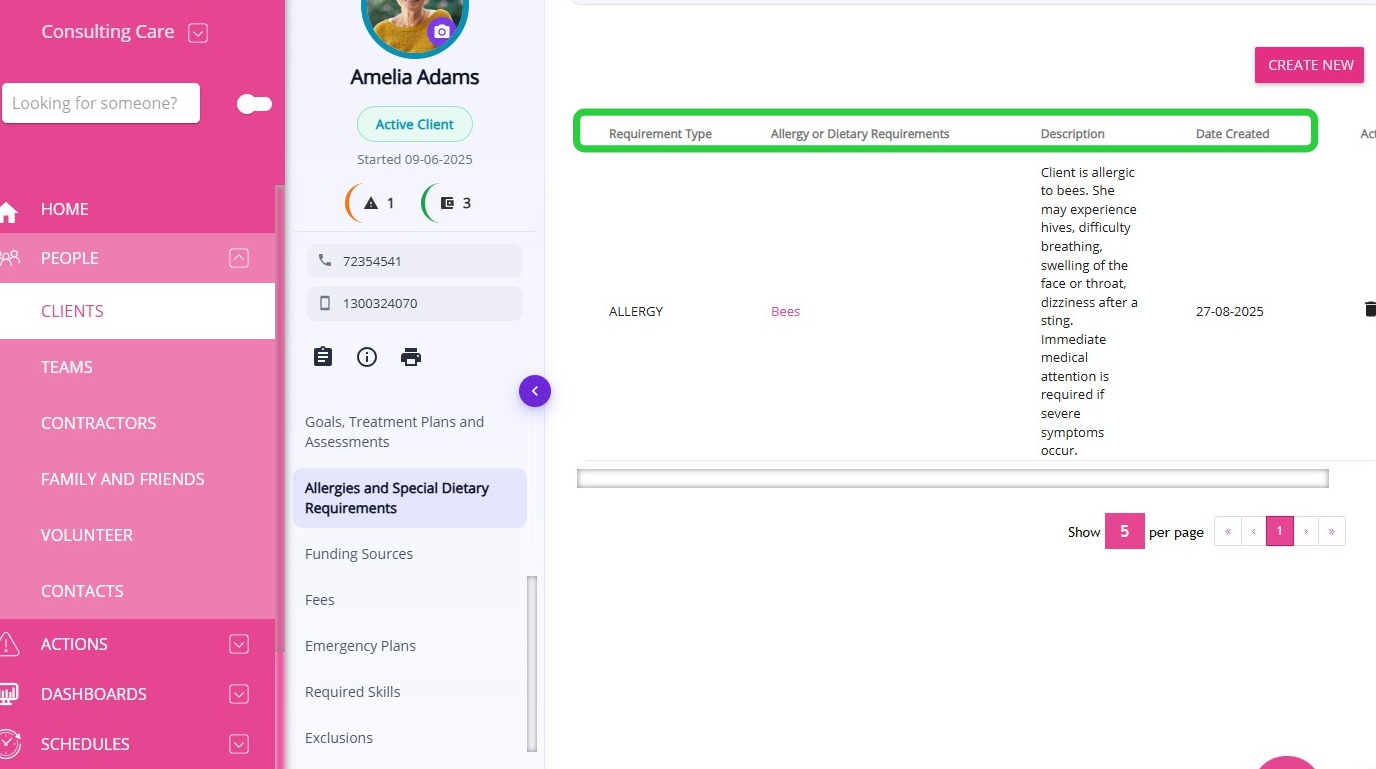Viewport: 1376px width, 769px height.
Task: Click the 'Started 09-06-2025' text
Action: [x=415, y=160]
